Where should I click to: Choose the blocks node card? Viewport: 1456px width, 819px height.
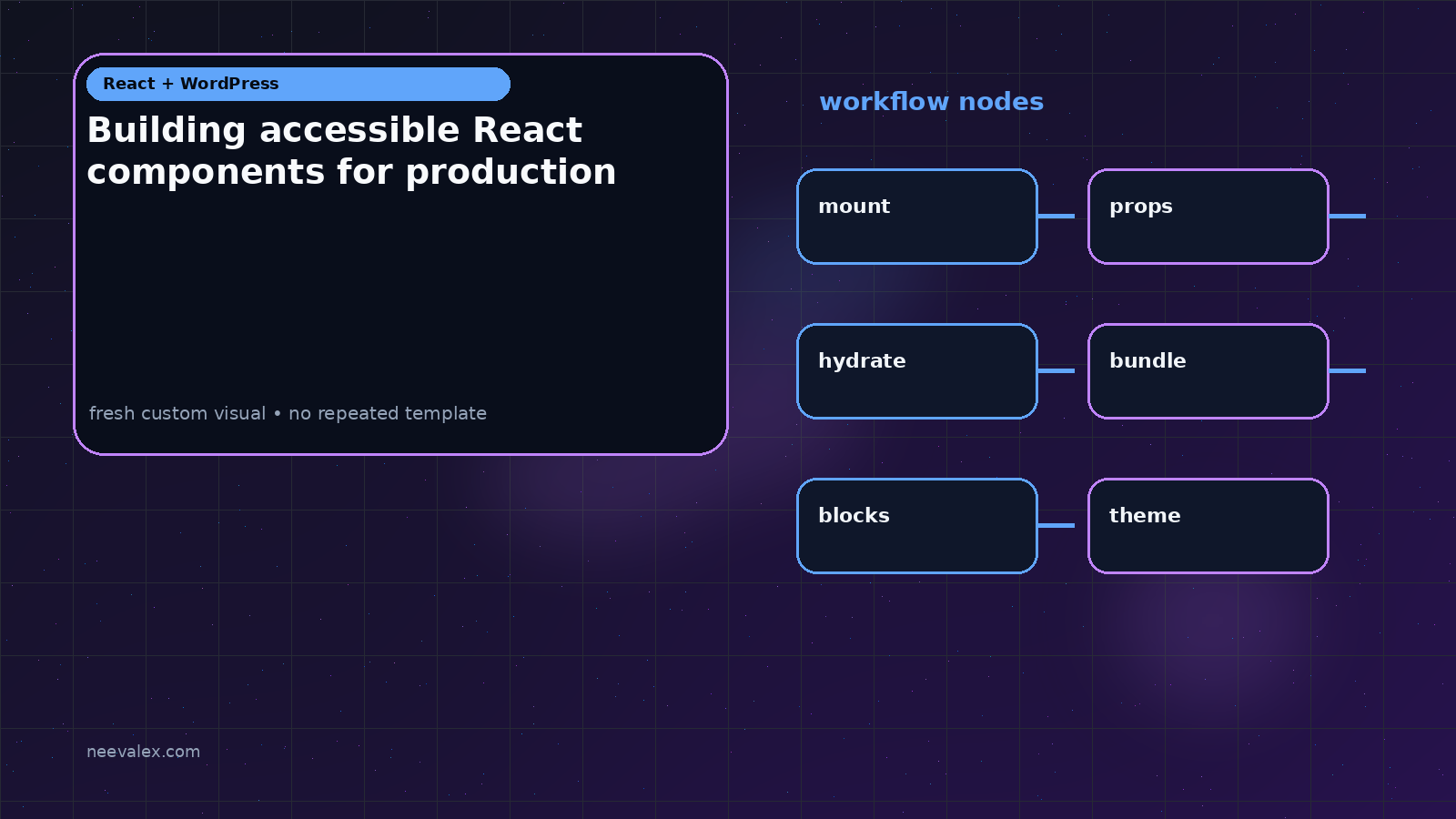pyautogui.click(x=917, y=526)
